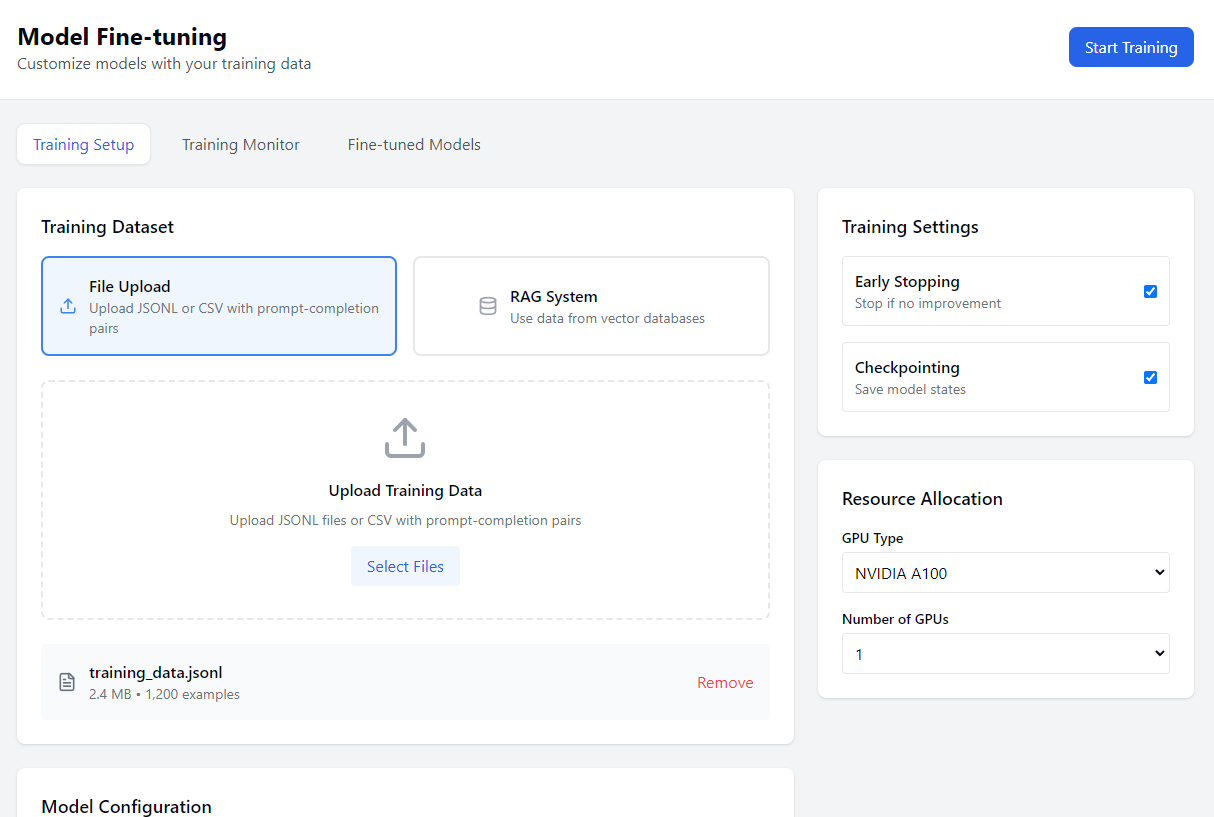This screenshot has width=1214, height=817.
Task: Open the GPU Type dropdown
Action: coord(1005,573)
